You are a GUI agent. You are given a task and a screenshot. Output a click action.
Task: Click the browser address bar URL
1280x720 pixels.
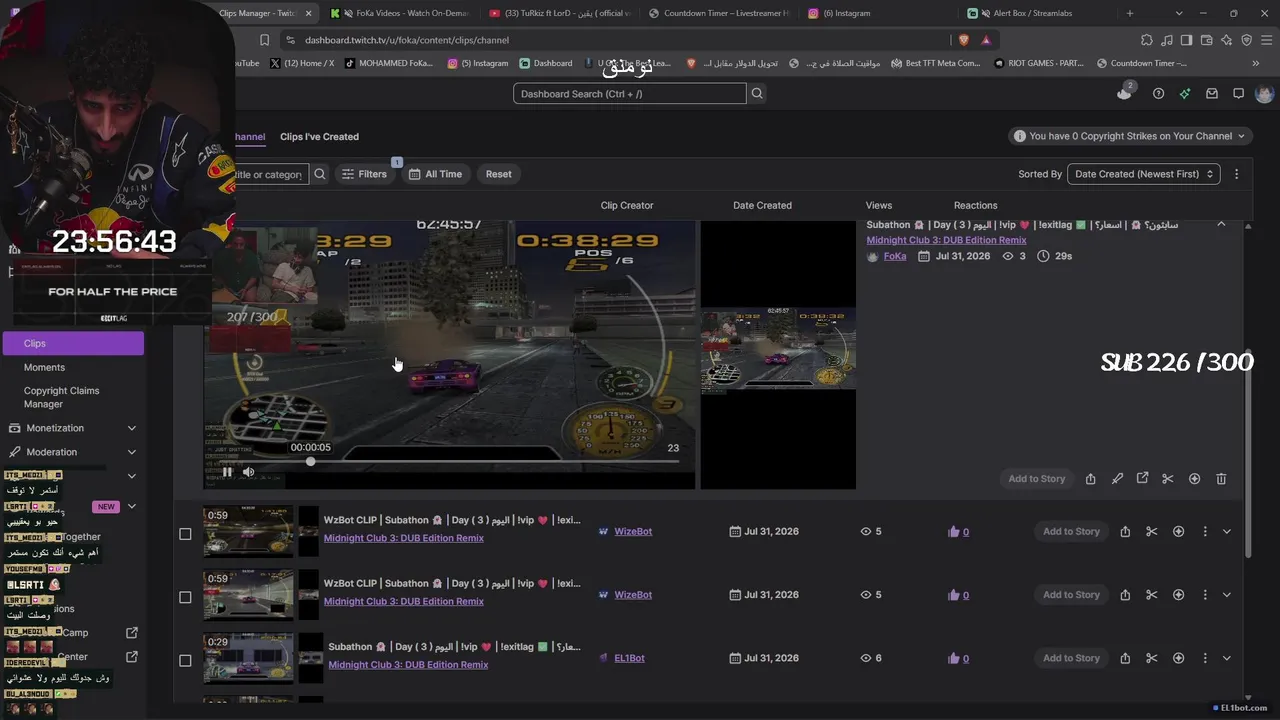pyautogui.click(x=407, y=40)
